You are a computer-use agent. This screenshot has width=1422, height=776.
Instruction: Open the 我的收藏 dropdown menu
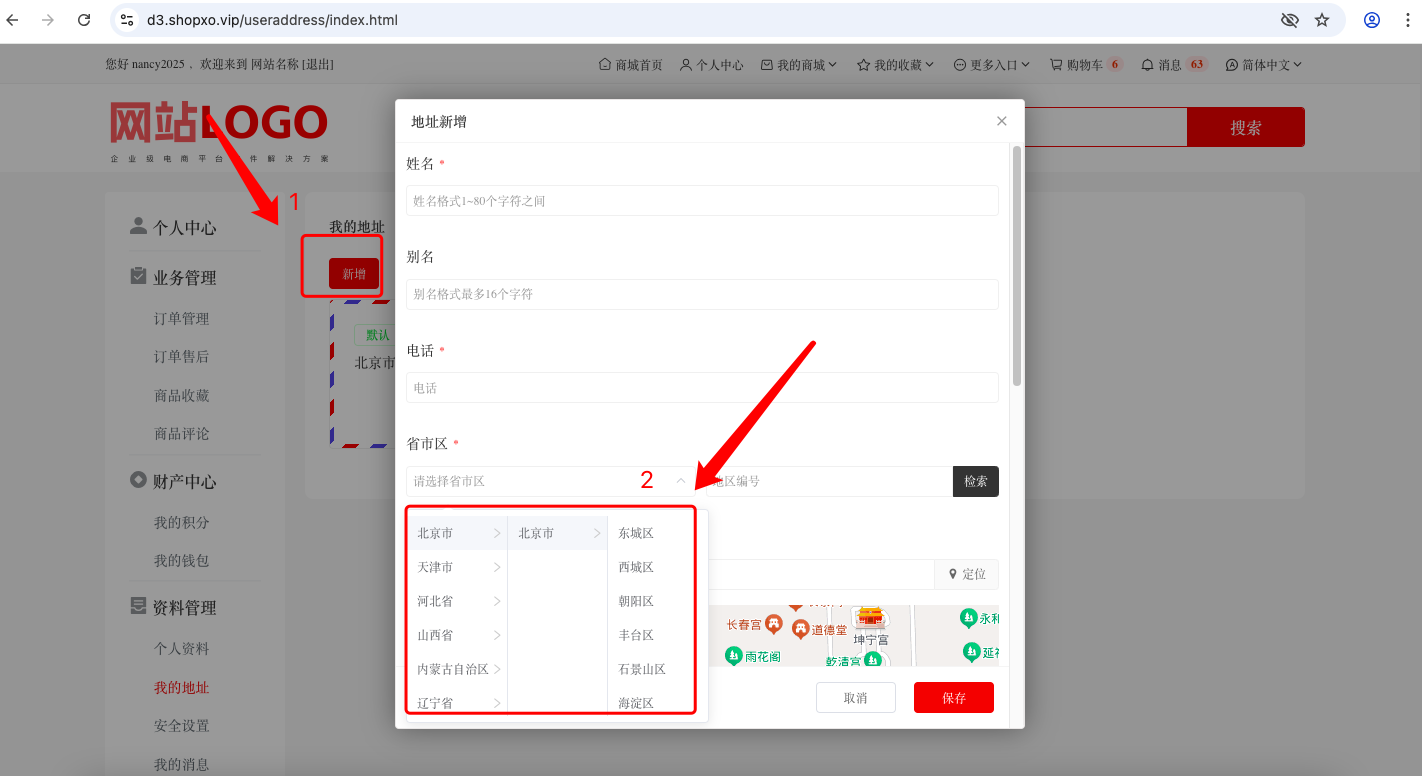tap(896, 65)
